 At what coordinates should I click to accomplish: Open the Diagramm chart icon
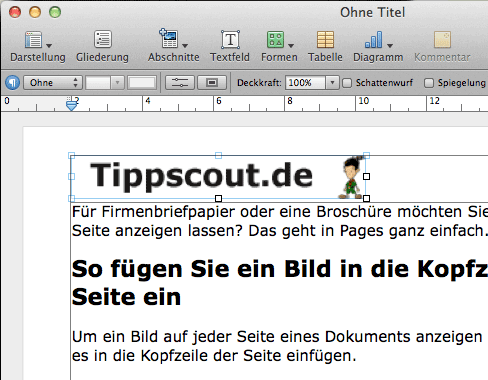pos(374,40)
